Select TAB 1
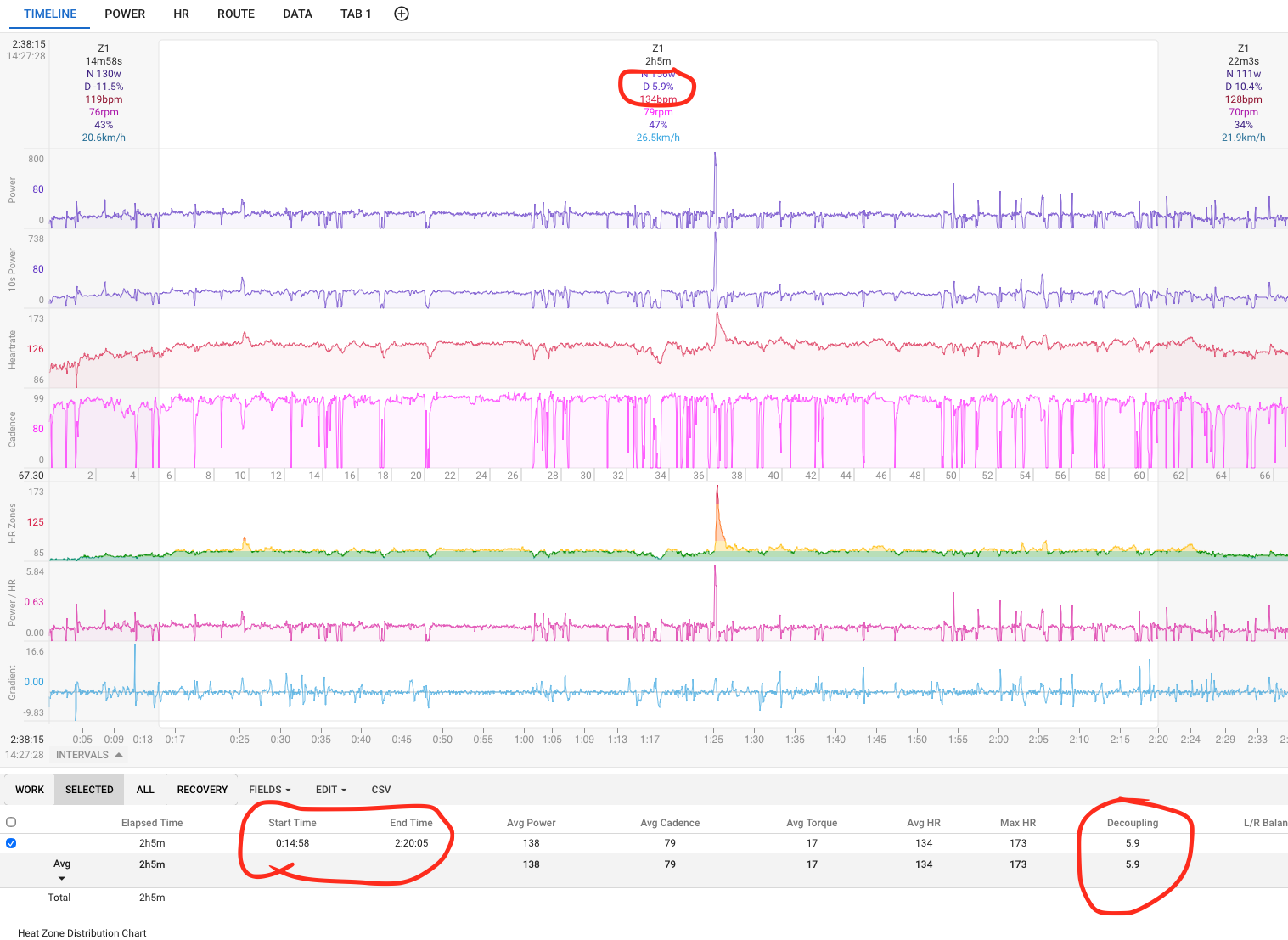This screenshot has height=940, width=1288. coord(356,14)
